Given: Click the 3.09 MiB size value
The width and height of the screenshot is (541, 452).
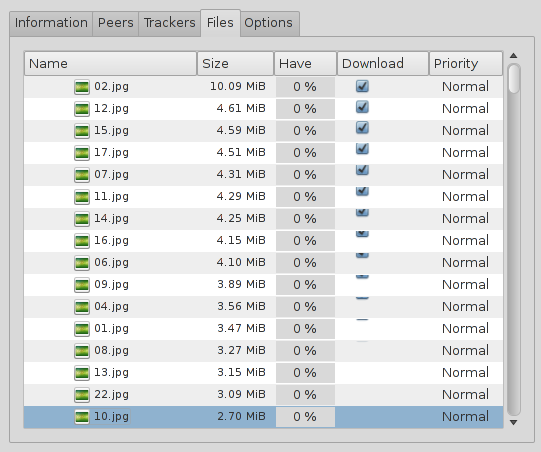Looking at the screenshot, I should 241,394.
